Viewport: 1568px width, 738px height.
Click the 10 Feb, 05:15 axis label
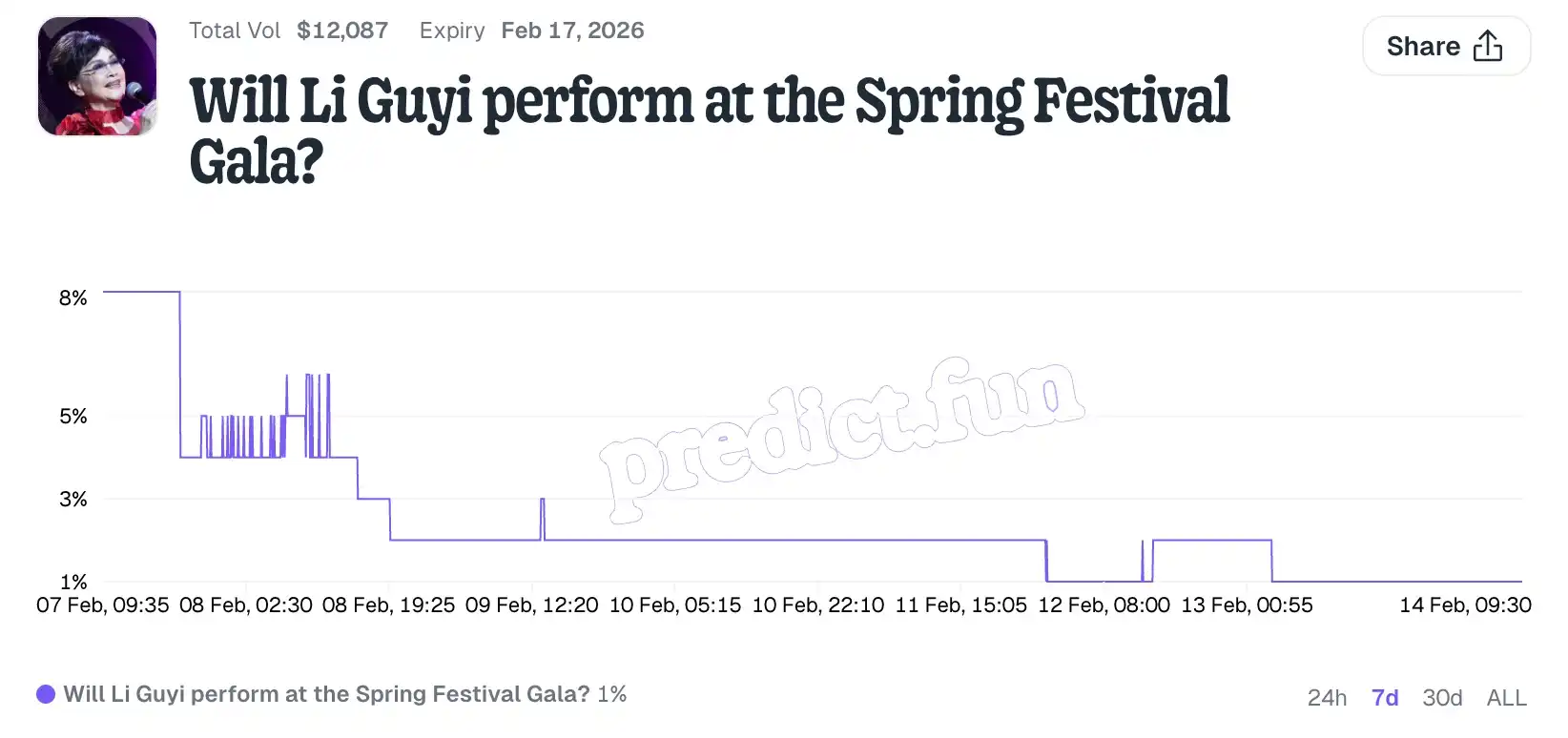coord(675,605)
